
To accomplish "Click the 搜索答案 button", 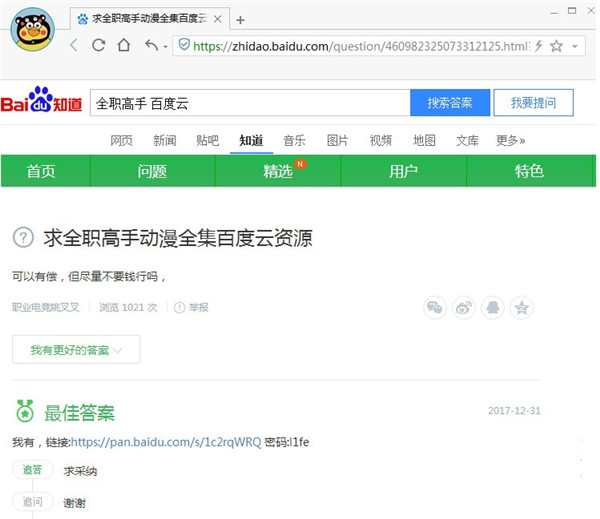I will [x=450, y=103].
